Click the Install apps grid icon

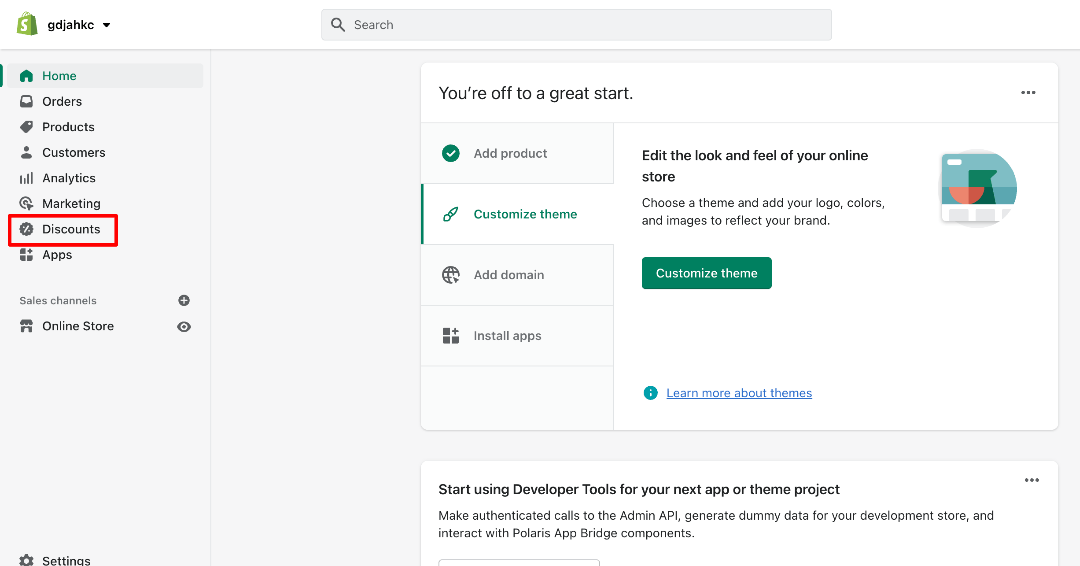coord(450,335)
